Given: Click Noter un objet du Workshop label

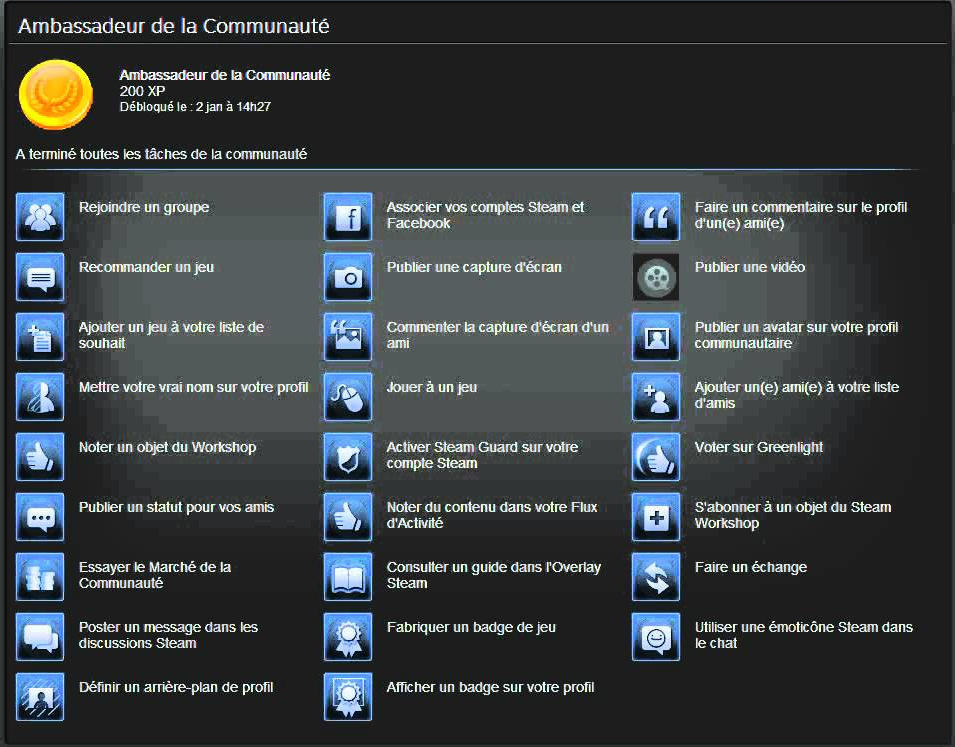Looking at the screenshot, I should pos(167,447).
